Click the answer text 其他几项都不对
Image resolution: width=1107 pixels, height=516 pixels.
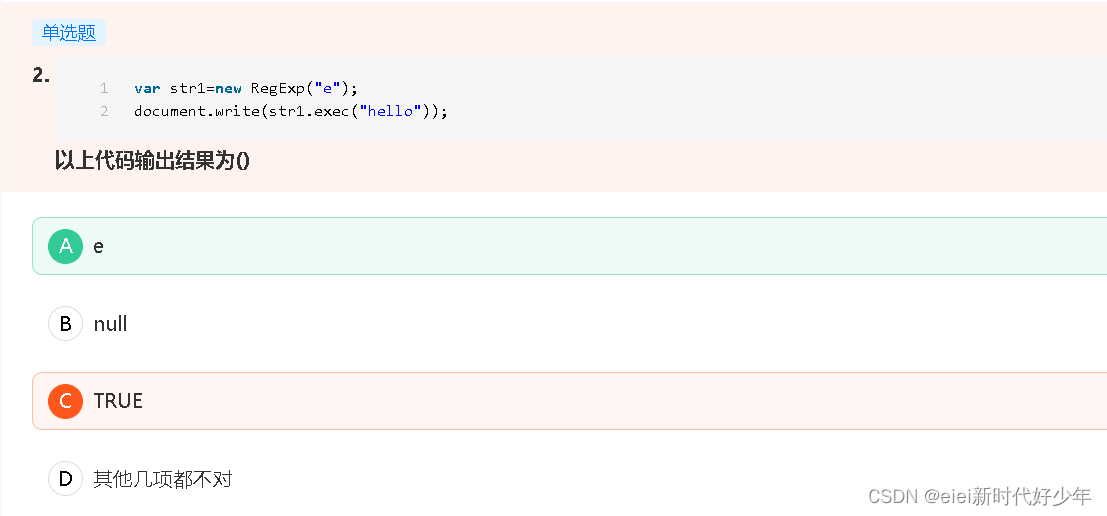tap(162, 479)
